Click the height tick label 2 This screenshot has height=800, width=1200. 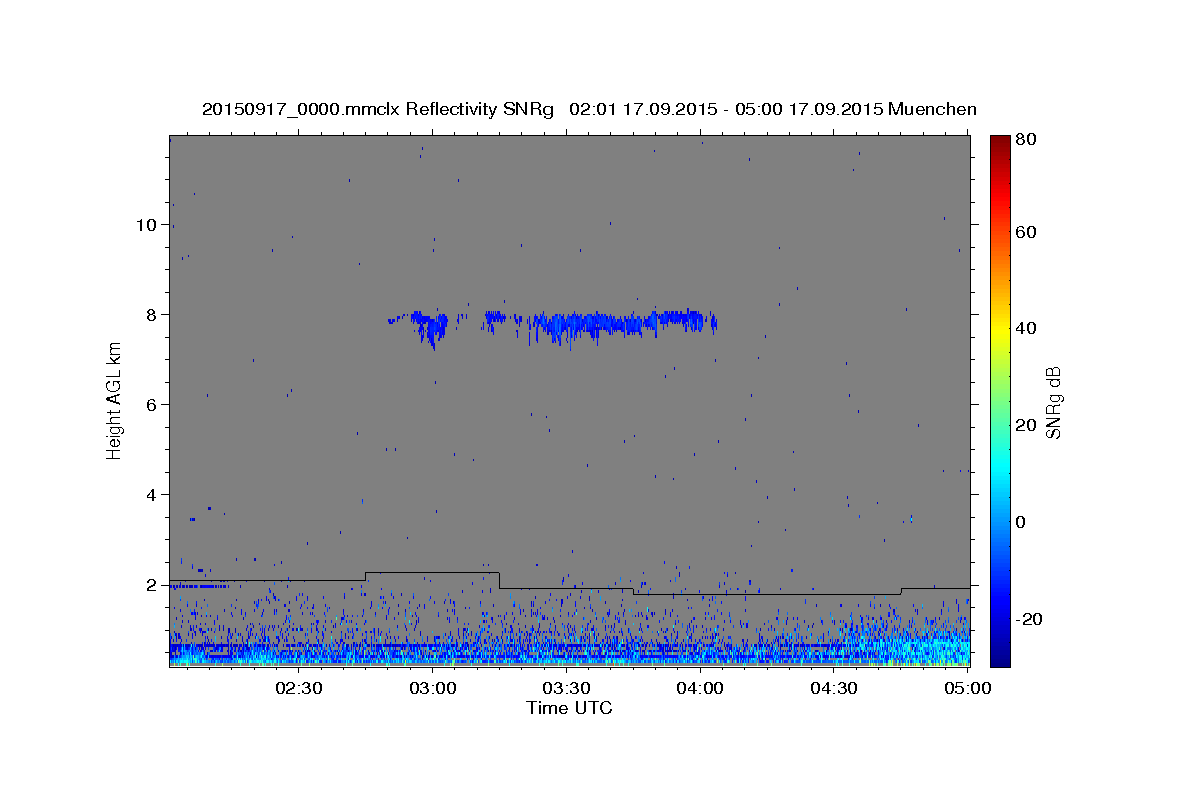click(x=153, y=585)
